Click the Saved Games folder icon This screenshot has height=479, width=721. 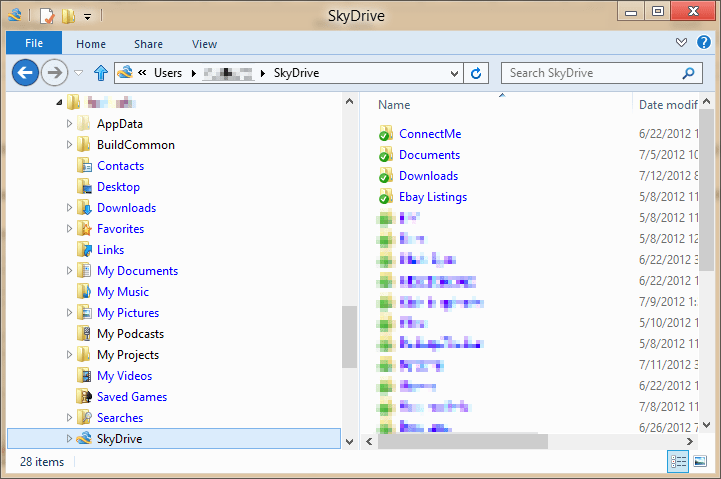84,396
